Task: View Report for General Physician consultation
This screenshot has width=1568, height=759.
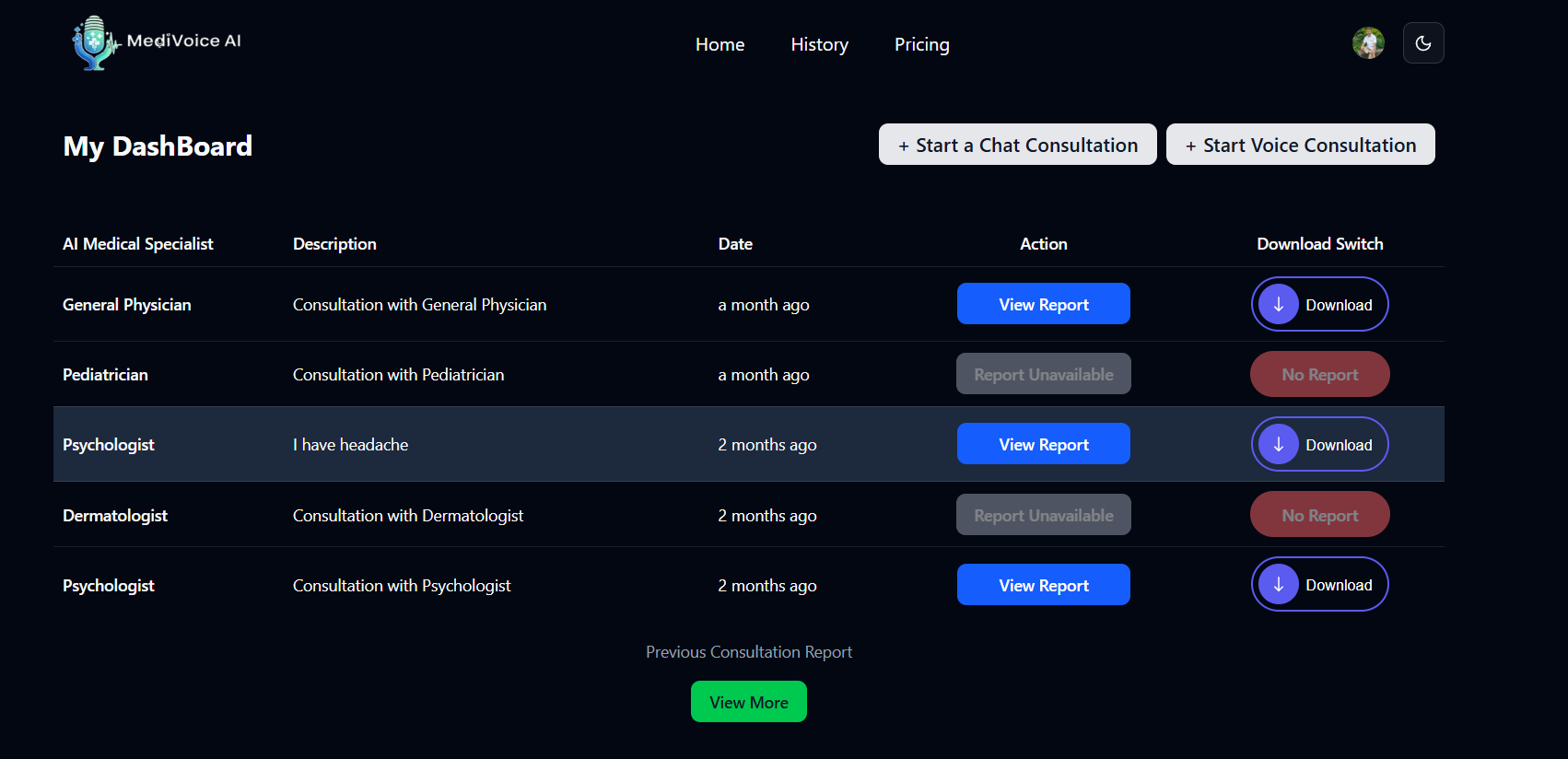Action: point(1044,304)
